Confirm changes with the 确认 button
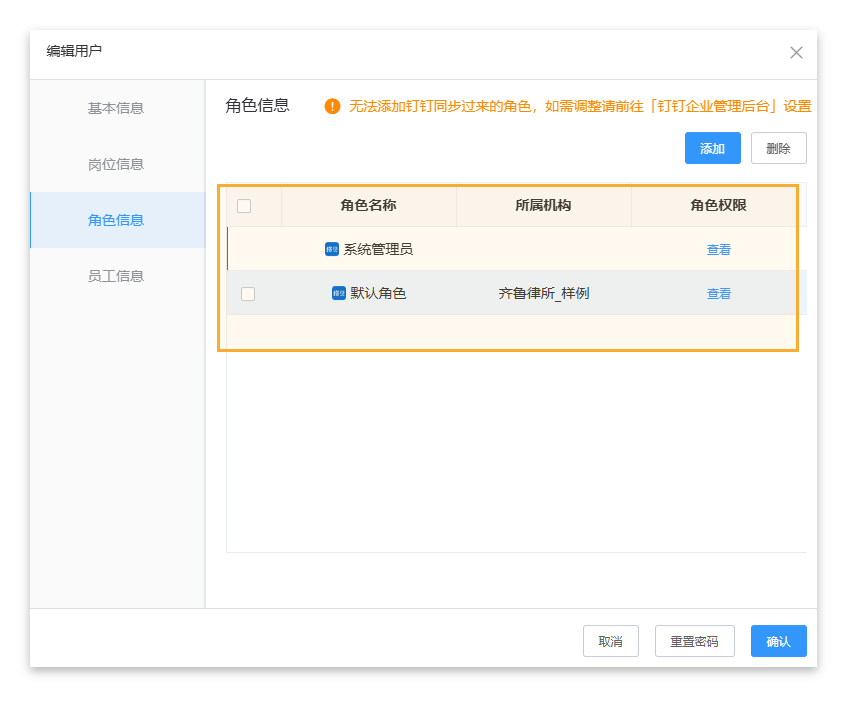This screenshot has width=842, height=703. coord(778,641)
